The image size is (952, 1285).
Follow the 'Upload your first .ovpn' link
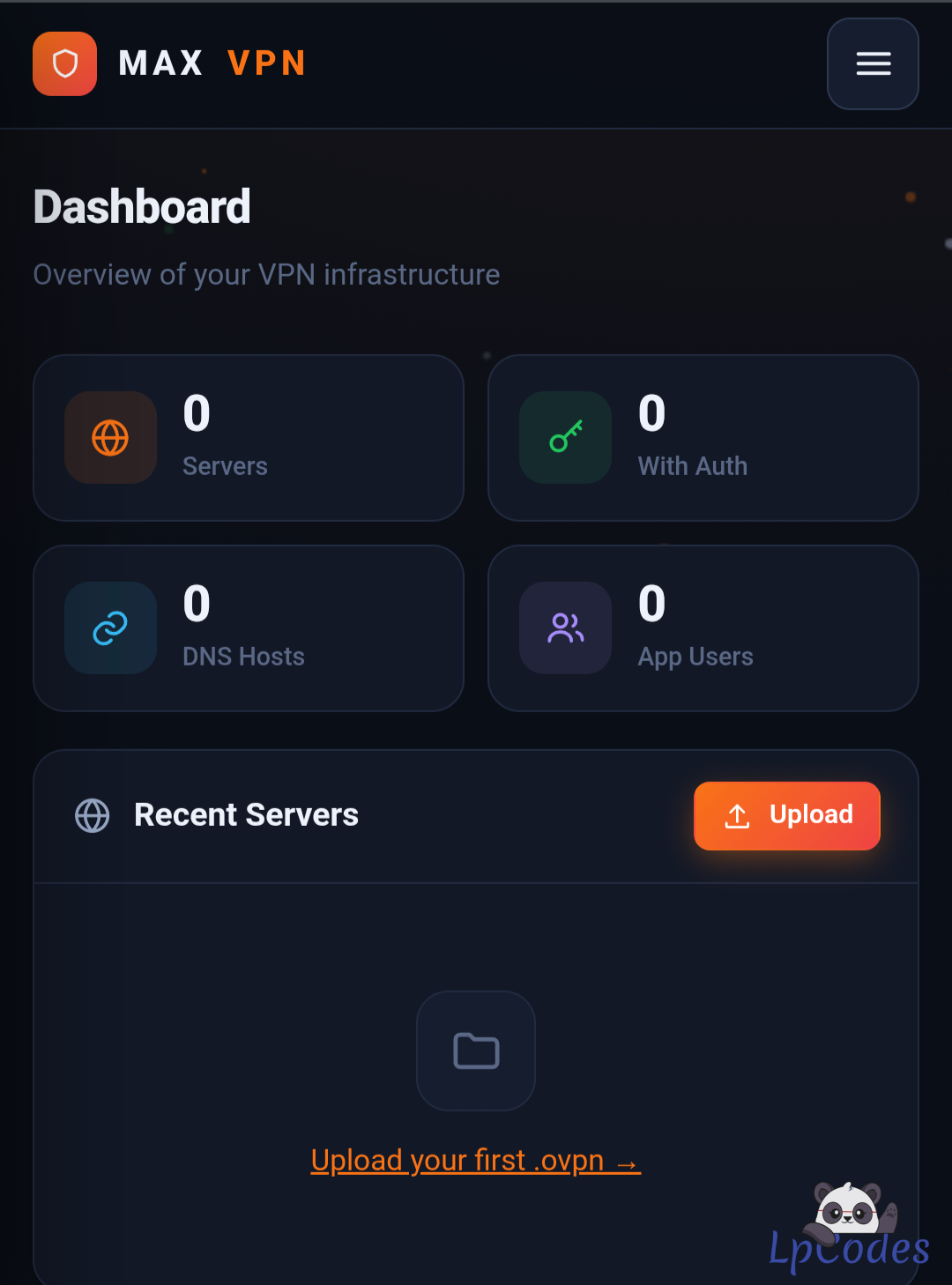[476, 1160]
